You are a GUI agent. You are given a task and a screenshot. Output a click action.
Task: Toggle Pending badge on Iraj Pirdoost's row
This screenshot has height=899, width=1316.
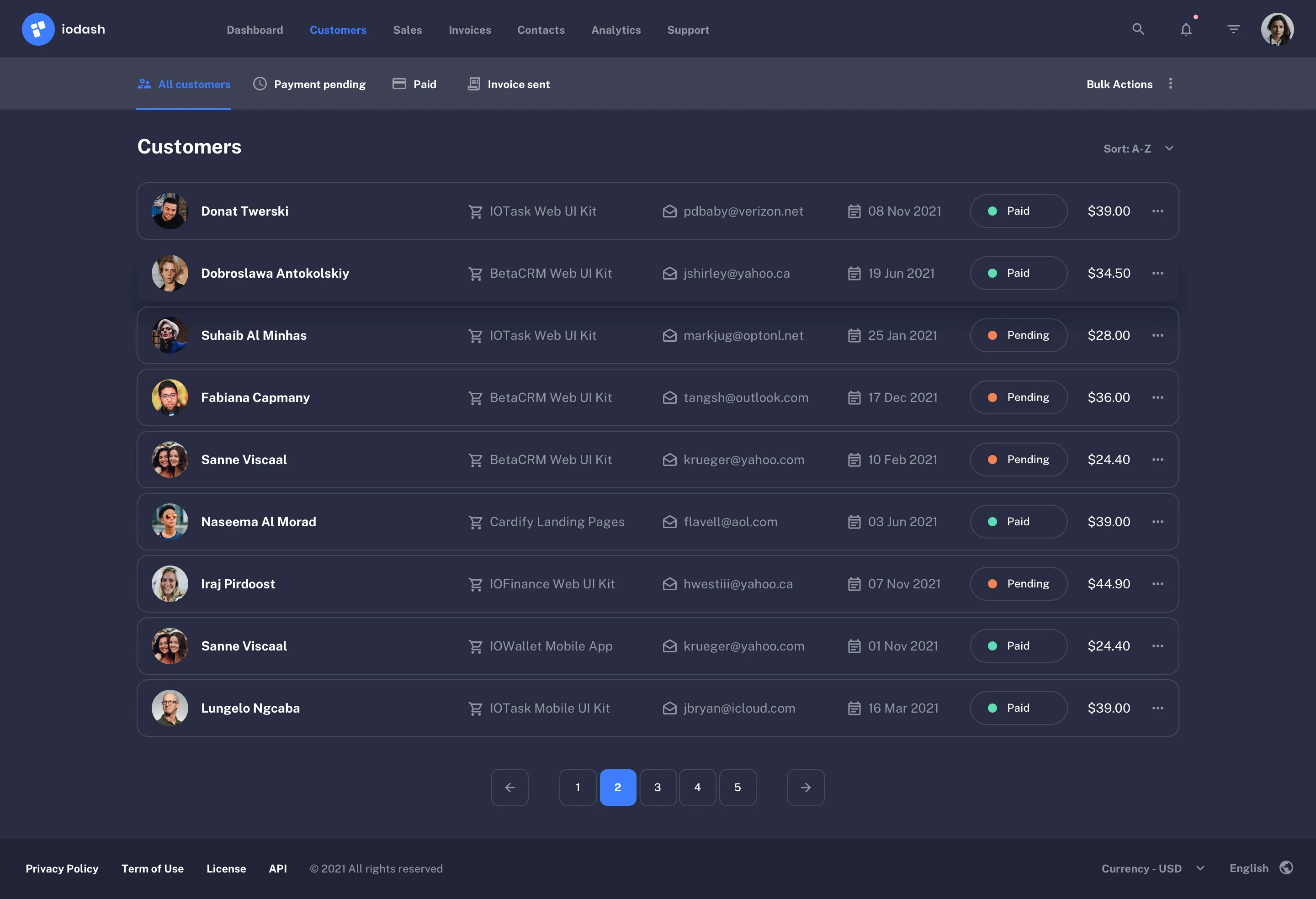1018,584
